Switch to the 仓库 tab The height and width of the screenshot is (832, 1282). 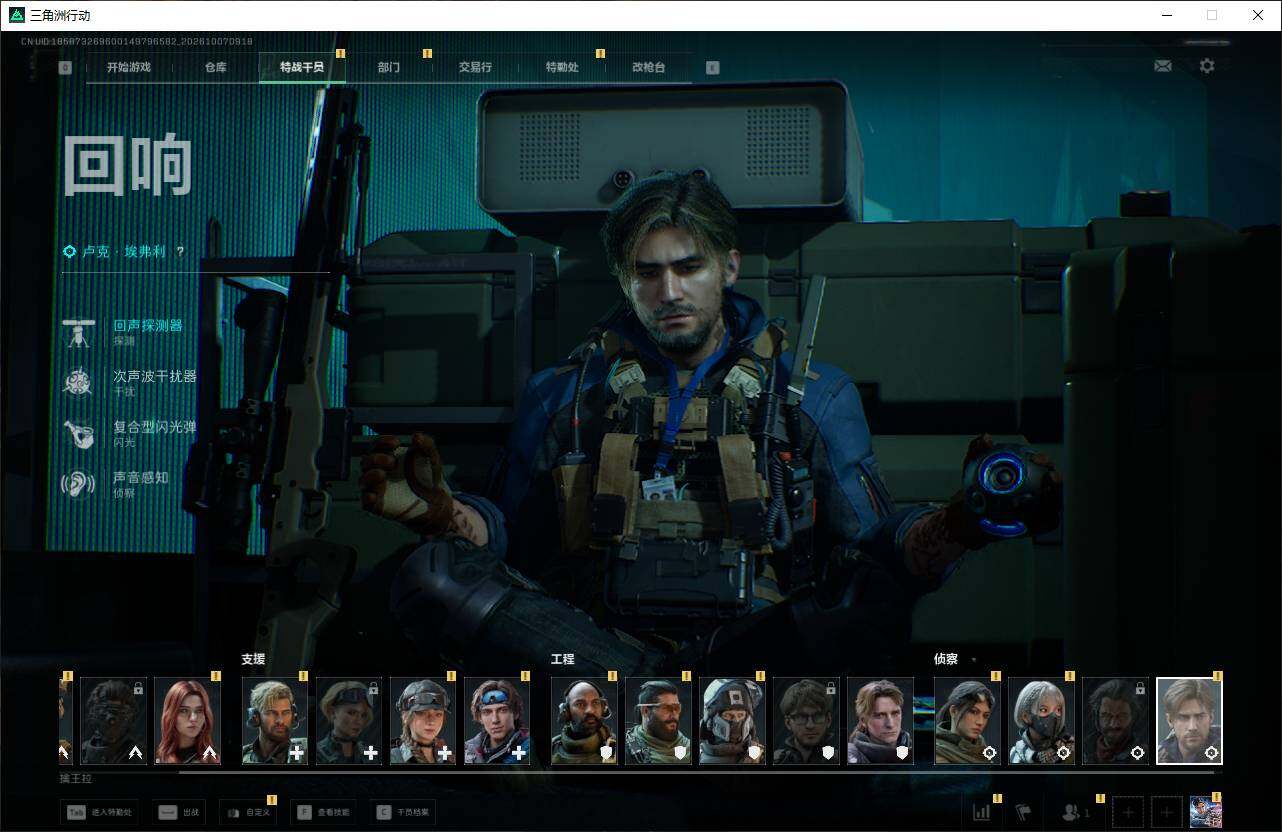pyautogui.click(x=216, y=68)
